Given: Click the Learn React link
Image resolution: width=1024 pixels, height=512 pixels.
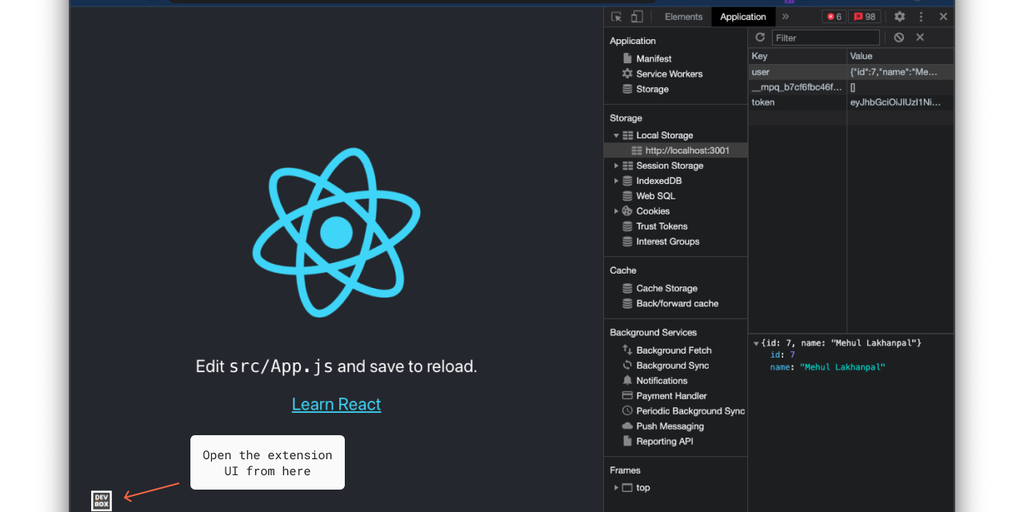Looking at the screenshot, I should (x=336, y=404).
